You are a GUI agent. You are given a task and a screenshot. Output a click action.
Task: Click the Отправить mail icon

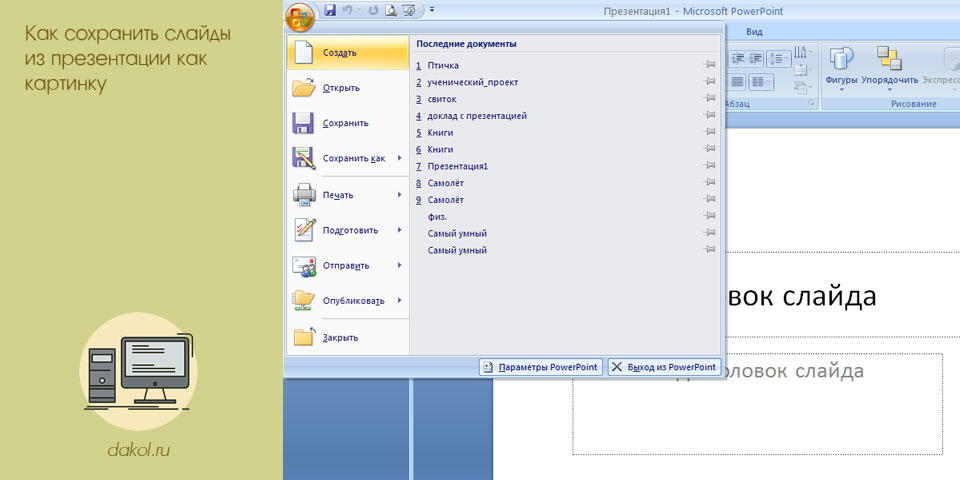tap(304, 266)
